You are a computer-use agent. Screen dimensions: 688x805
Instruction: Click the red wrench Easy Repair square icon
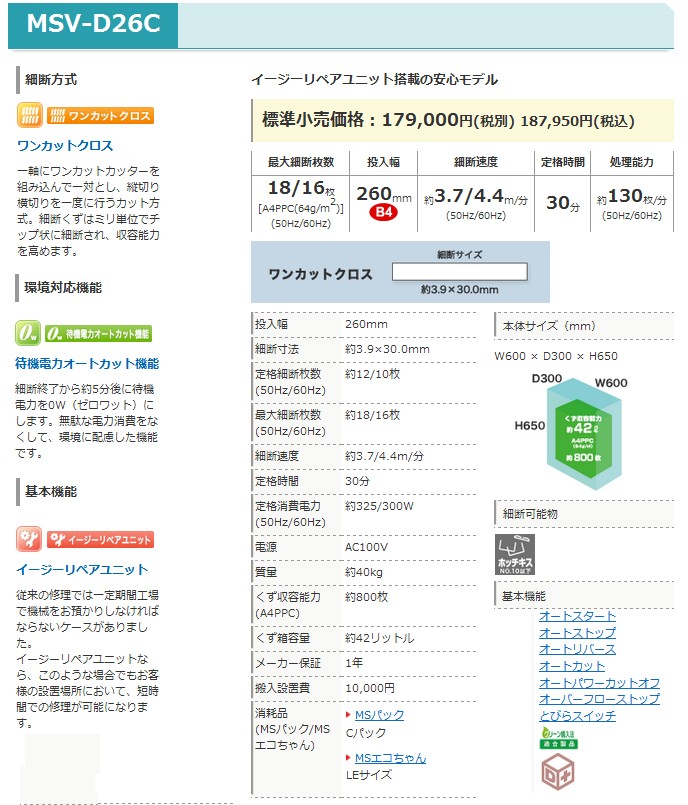[x=28, y=539]
